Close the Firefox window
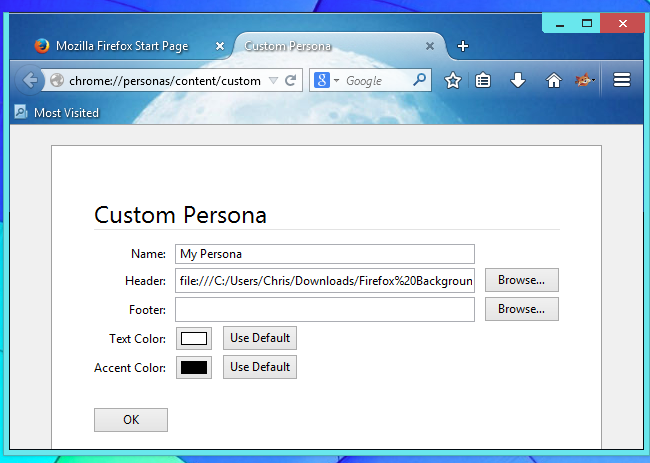This screenshot has width=650, height=463. 623,23
